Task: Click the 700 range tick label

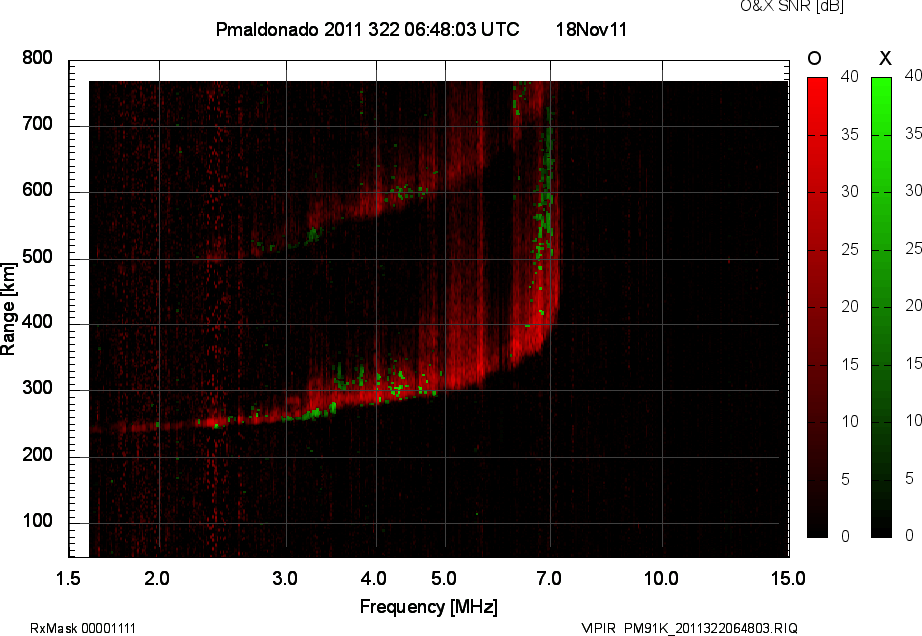Action: click(37, 124)
